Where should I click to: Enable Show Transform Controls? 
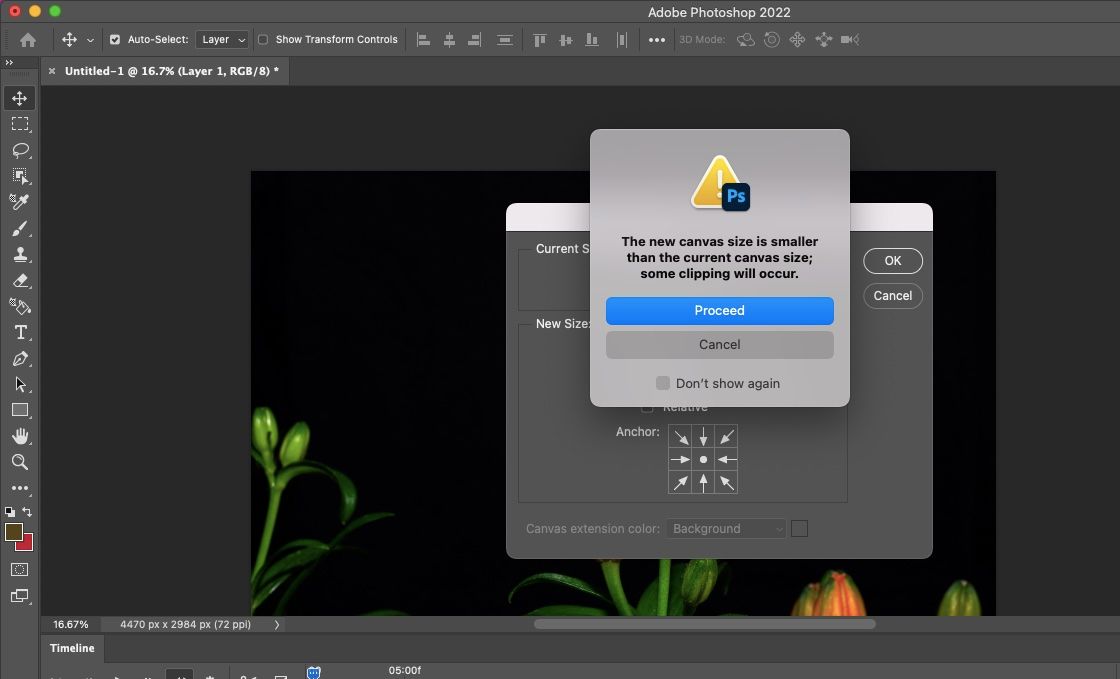263,40
